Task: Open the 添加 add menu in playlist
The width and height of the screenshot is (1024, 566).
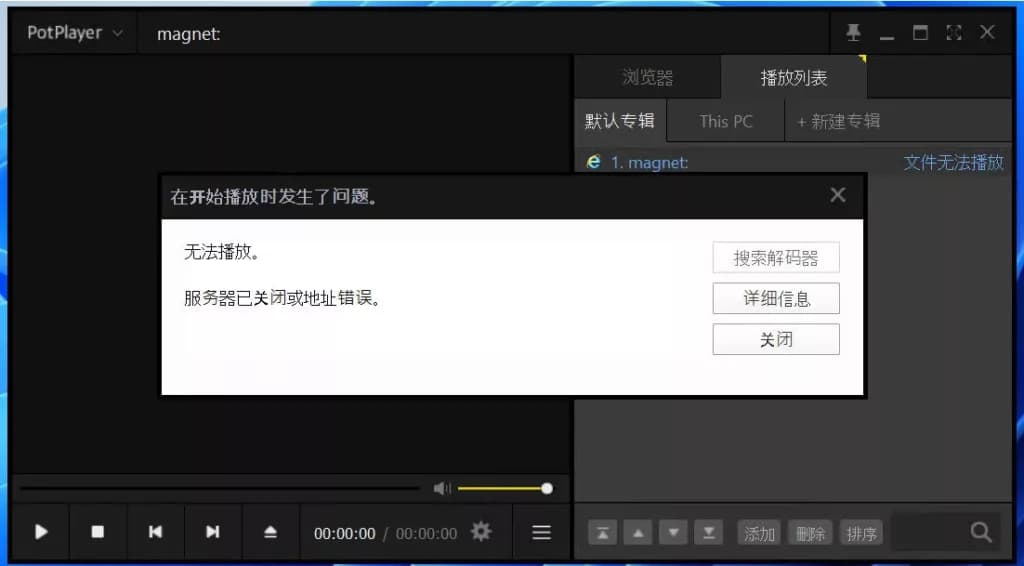Action: (759, 534)
